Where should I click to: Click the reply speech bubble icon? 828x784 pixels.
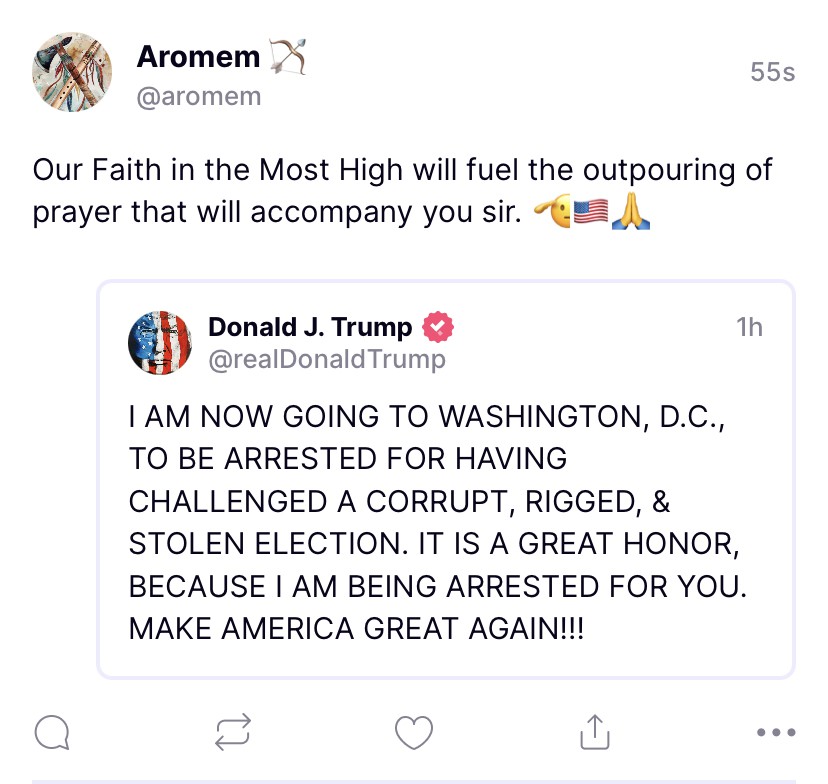click(x=52, y=733)
